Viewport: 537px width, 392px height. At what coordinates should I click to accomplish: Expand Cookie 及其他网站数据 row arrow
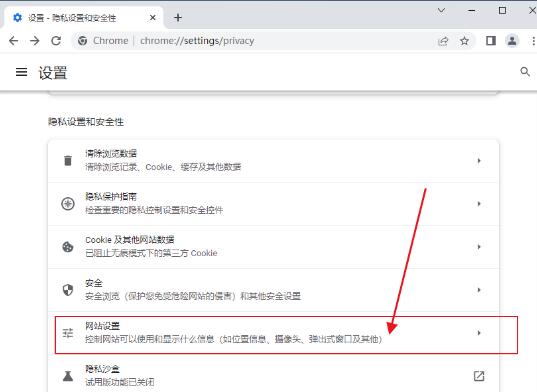click(479, 246)
